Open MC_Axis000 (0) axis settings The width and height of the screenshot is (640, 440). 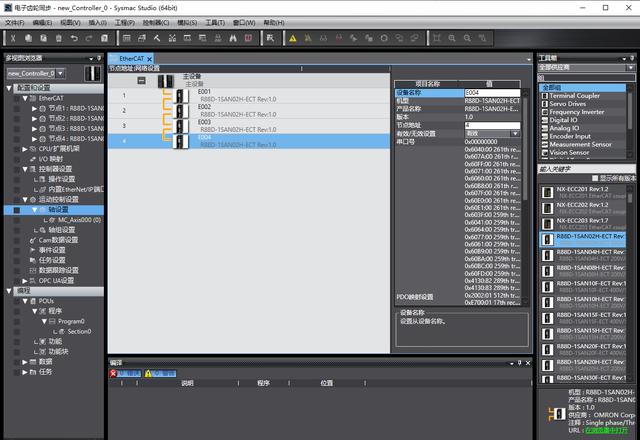point(79,220)
